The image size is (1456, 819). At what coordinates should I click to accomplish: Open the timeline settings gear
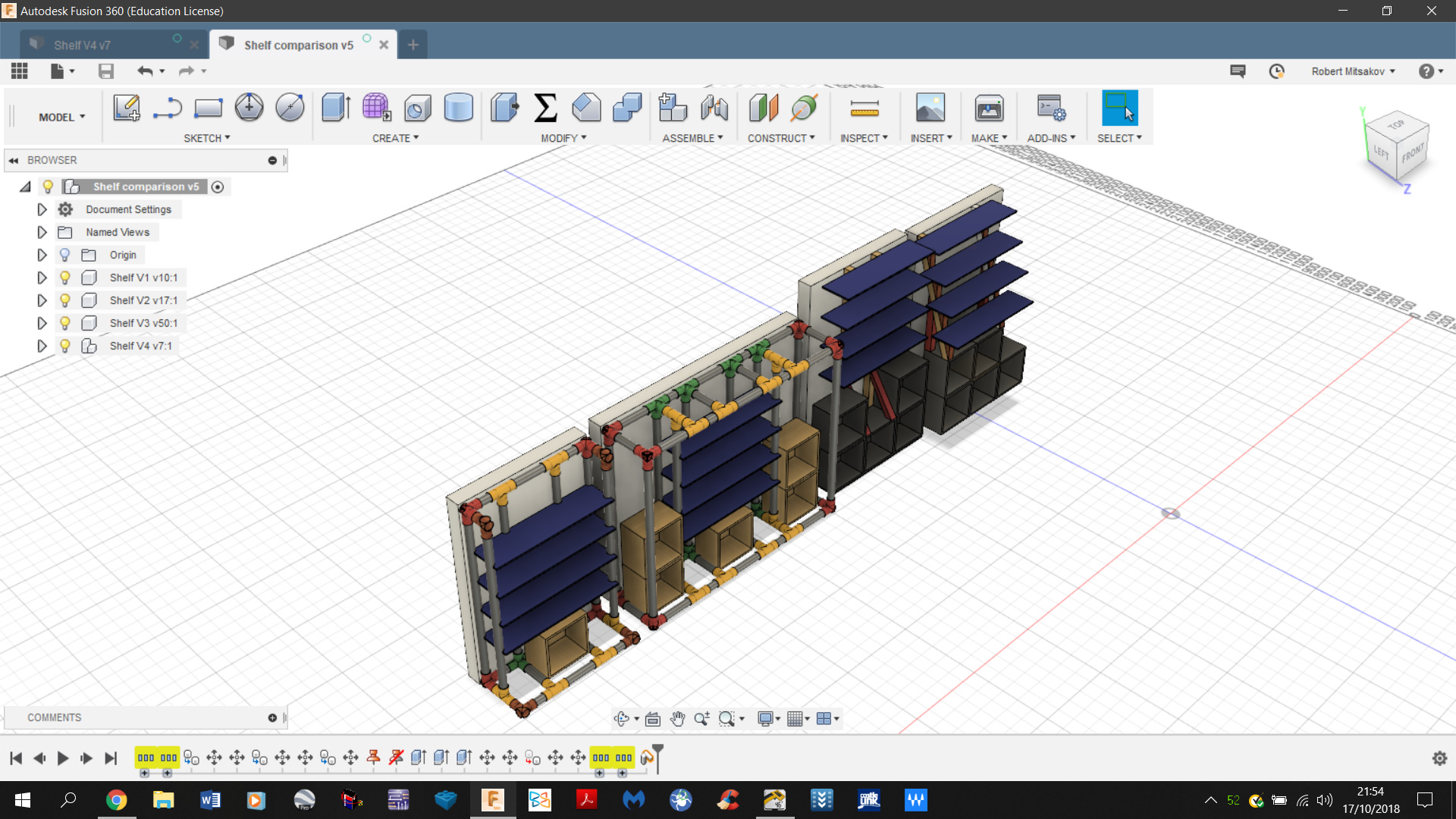coord(1439,758)
